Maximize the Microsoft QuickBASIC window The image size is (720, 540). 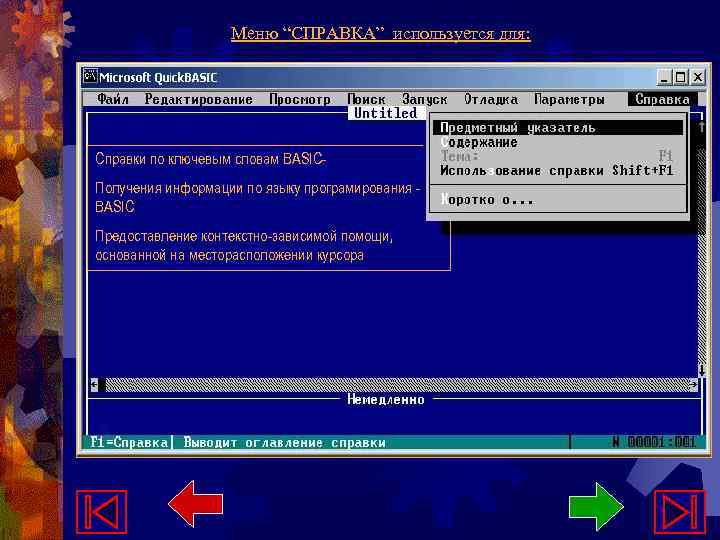(680, 77)
